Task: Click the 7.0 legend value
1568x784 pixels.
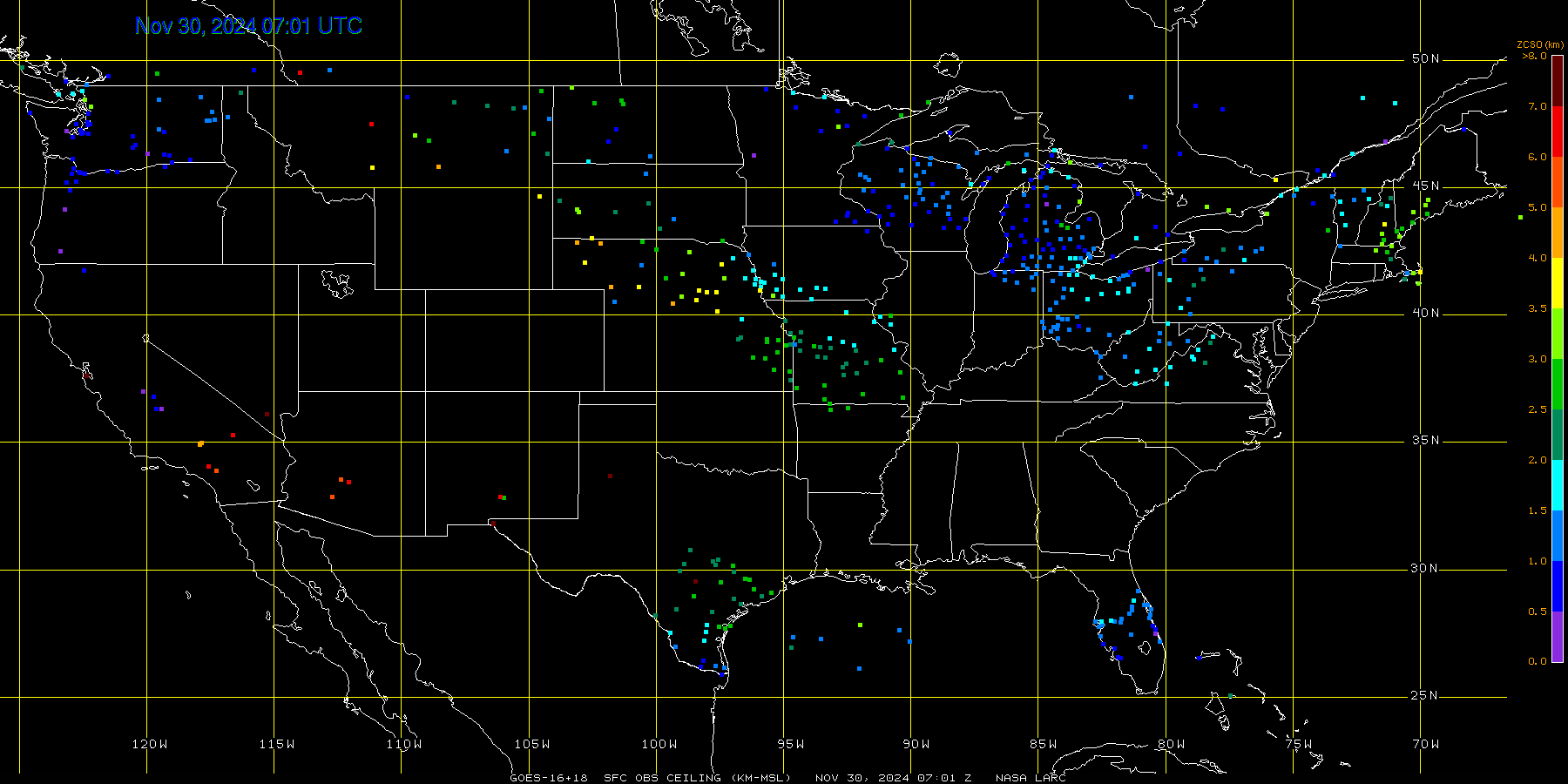Action: [x=1538, y=106]
